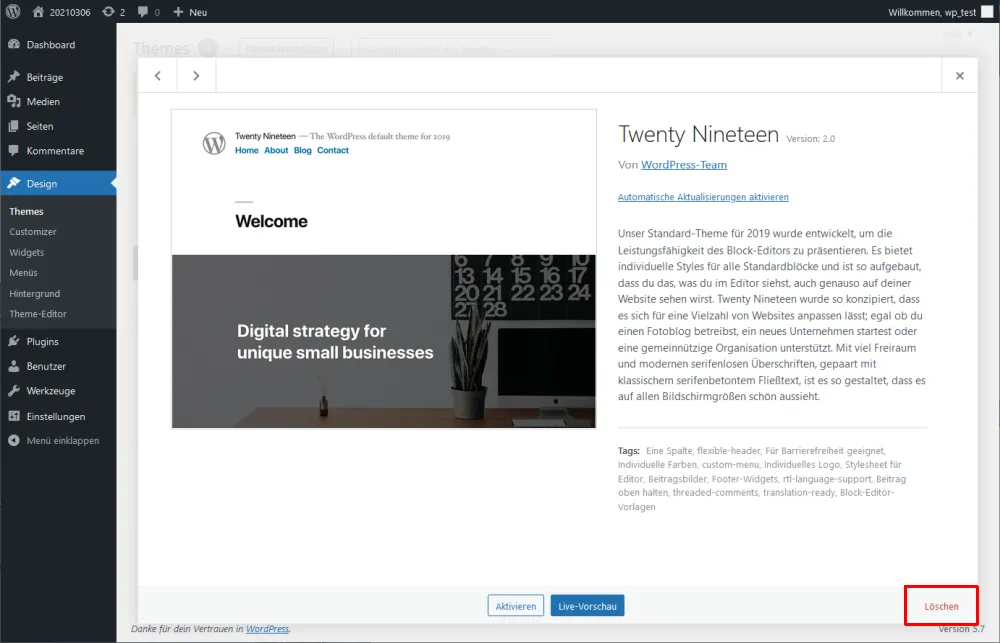Click WordPress link in footer
The width and height of the screenshot is (1000, 643).
(267, 629)
